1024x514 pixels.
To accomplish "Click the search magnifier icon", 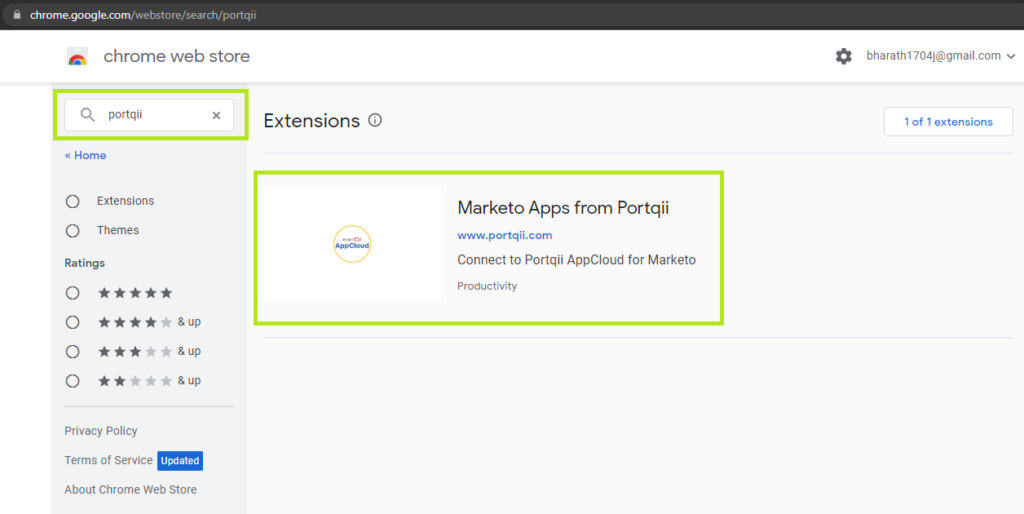I will pos(88,115).
